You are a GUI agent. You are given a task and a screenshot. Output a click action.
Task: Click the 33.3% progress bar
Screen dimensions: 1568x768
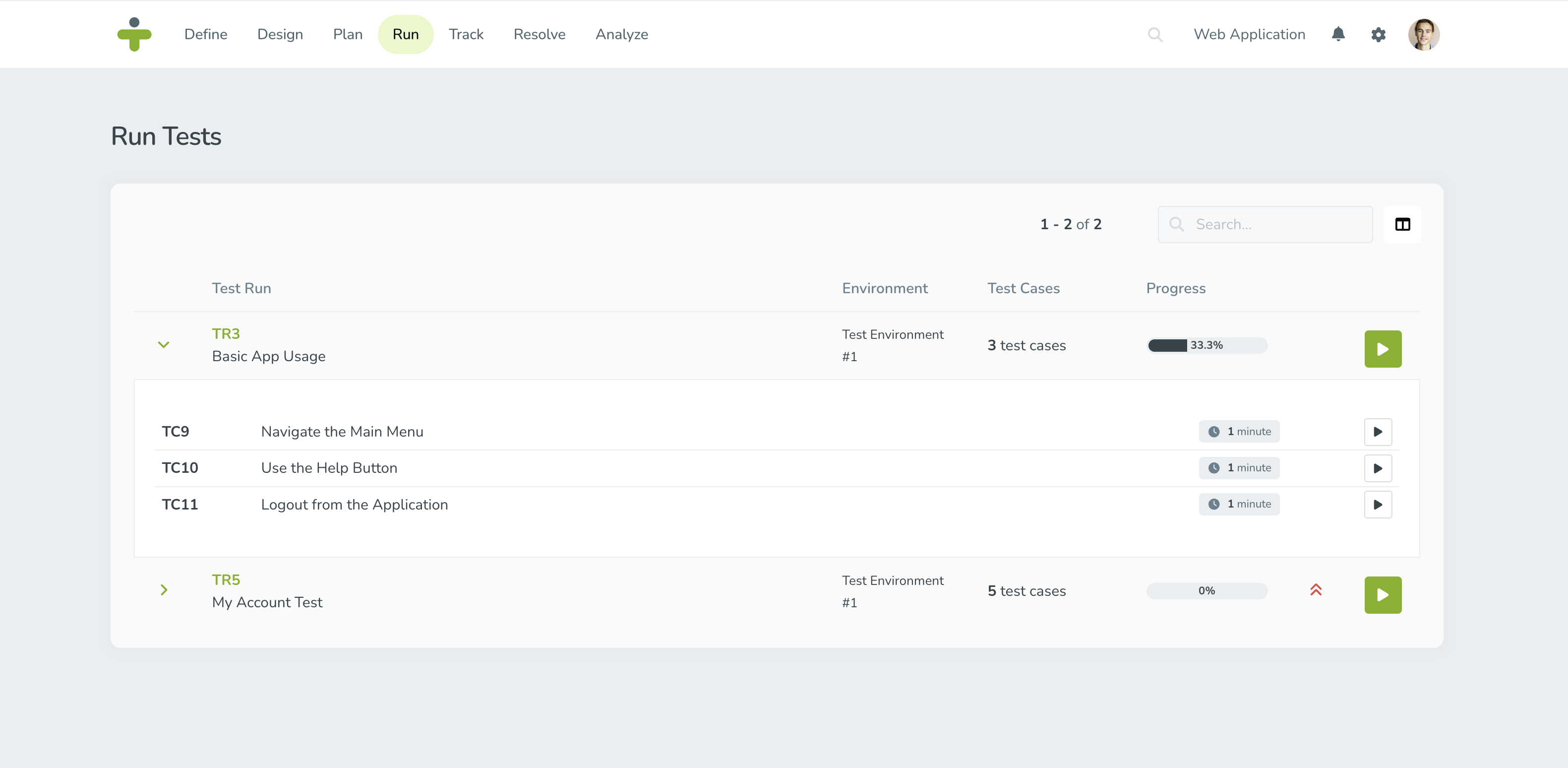(1207, 345)
